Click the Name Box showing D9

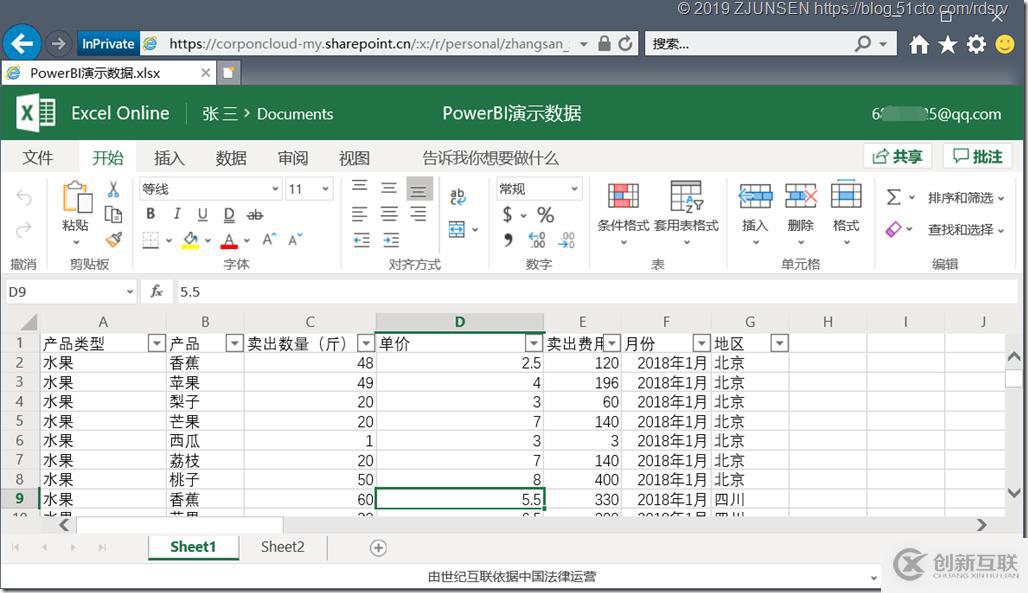point(70,291)
